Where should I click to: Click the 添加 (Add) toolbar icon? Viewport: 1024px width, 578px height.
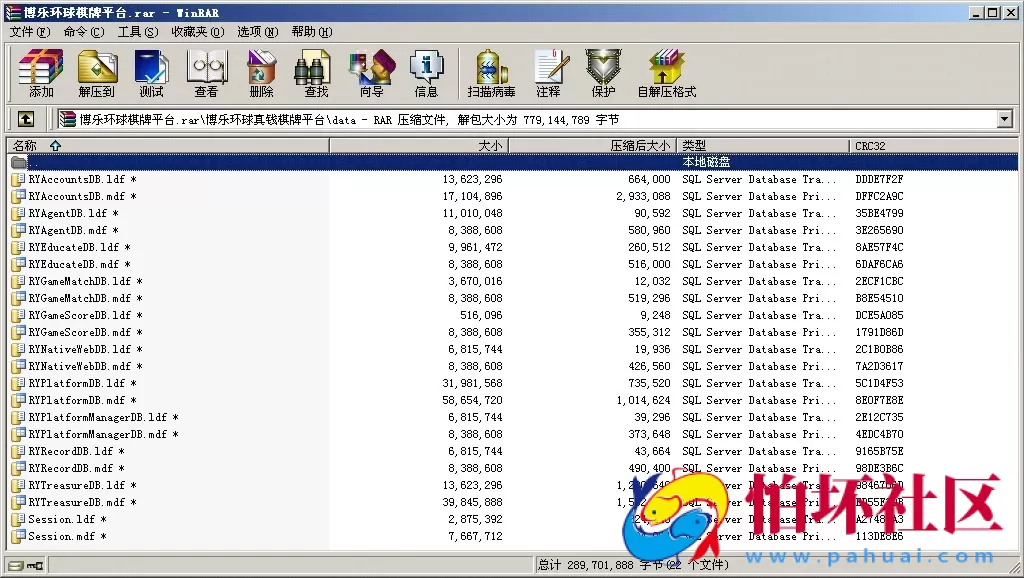coord(40,72)
